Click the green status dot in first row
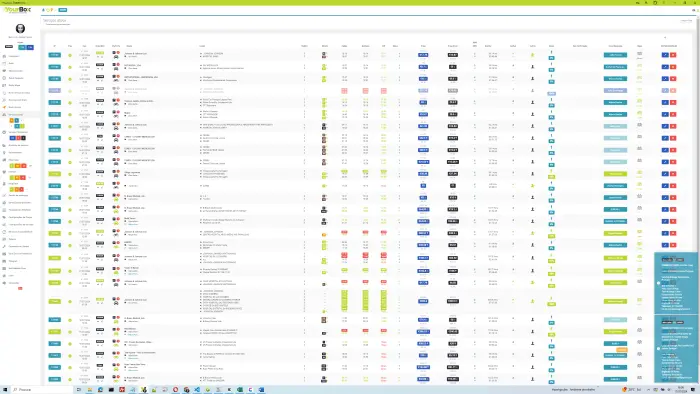700x394 pixels. coord(70,55)
